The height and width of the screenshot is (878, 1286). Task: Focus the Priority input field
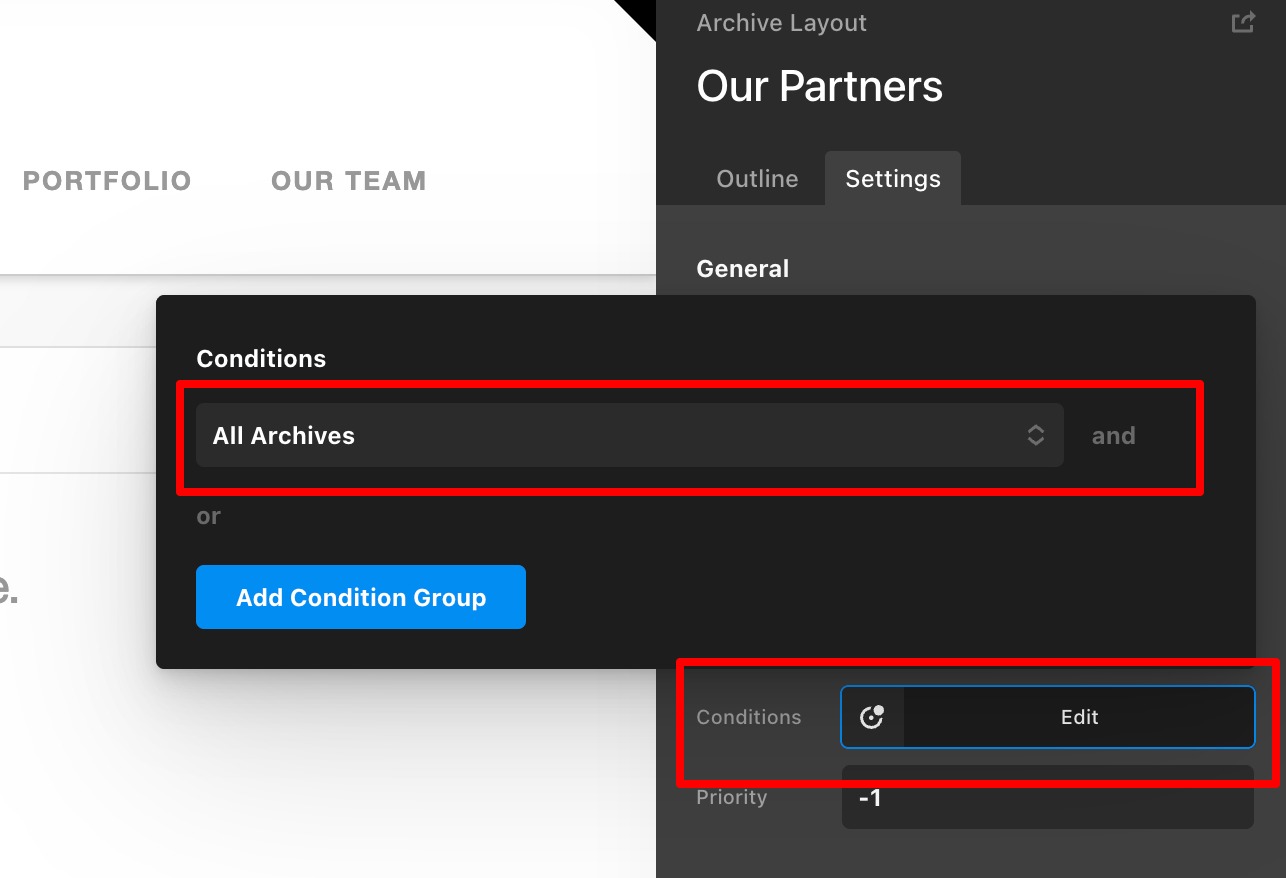tap(1046, 798)
